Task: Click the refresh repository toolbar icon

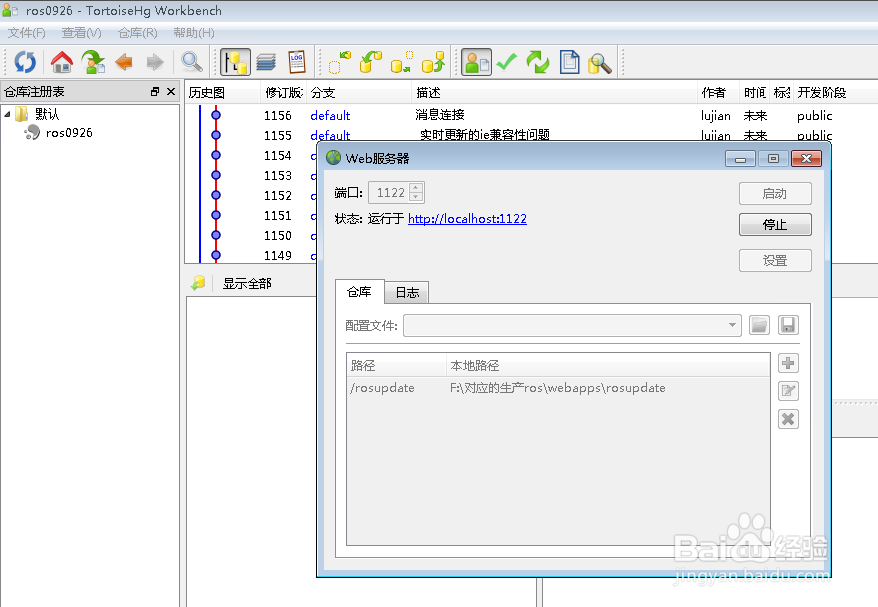Action: click(x=25, y=62)
